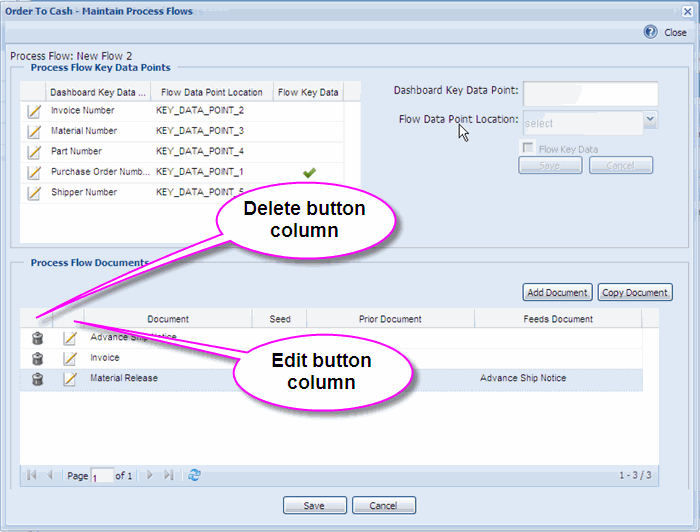Select the Material Number row text
This screenshot has width=700, height=532.
tap(84, 131)
